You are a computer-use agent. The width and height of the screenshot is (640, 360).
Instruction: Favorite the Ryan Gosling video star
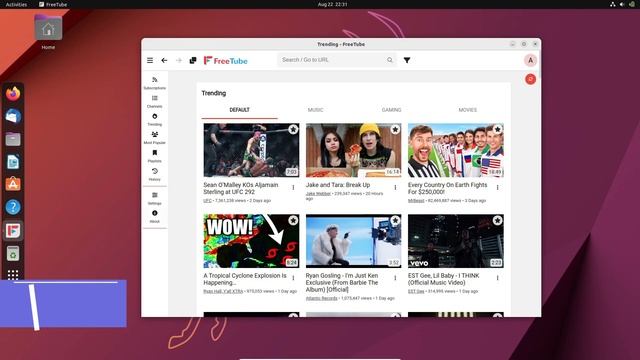click(x=395, y=220)
